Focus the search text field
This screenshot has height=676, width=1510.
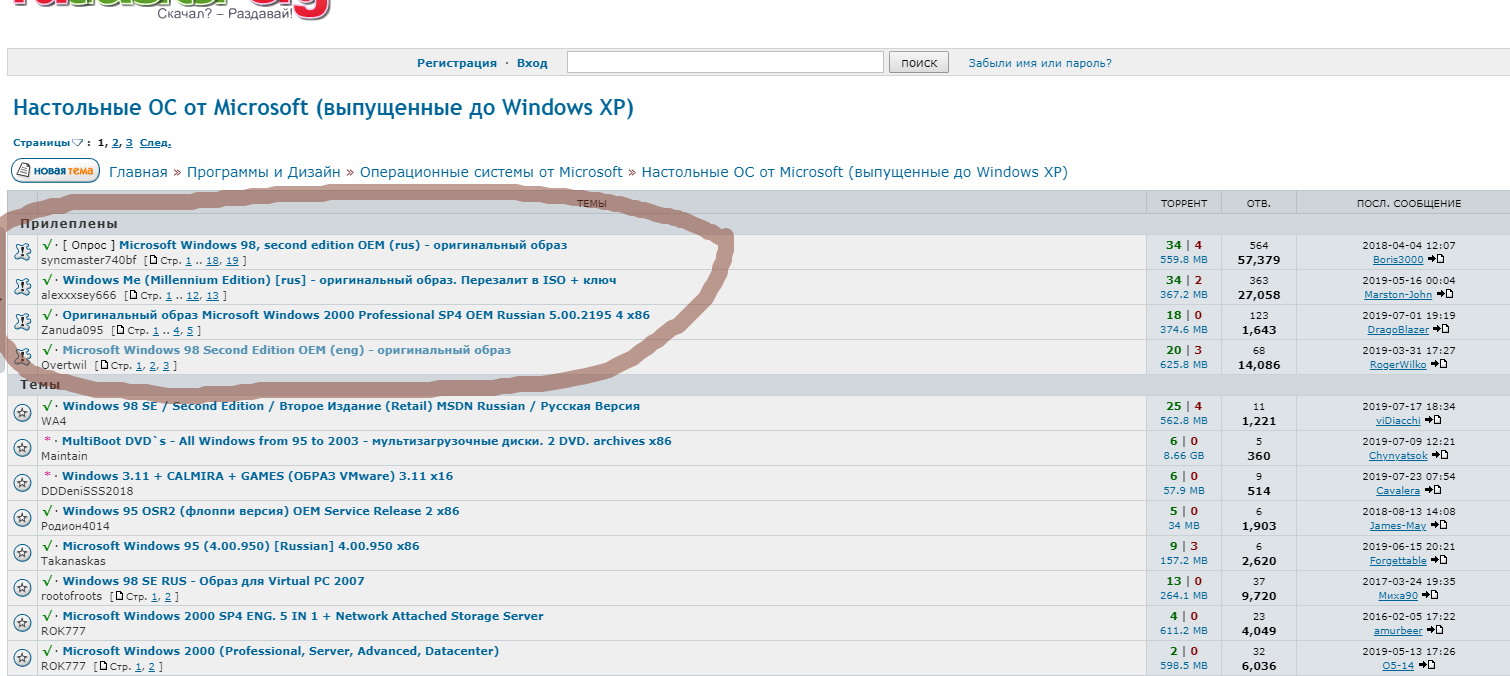click(725, 62)
